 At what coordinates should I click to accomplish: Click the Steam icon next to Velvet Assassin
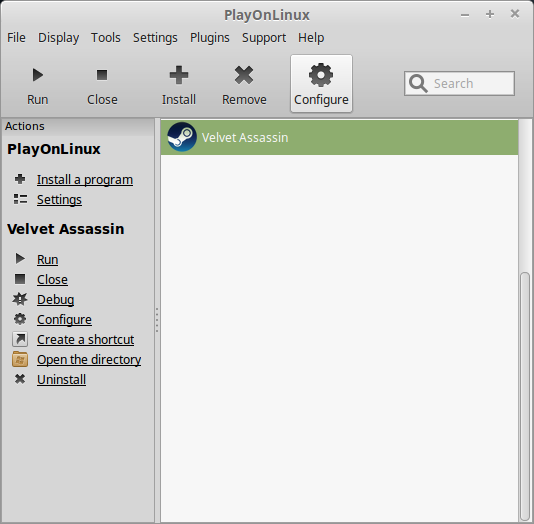coord(182,137)
